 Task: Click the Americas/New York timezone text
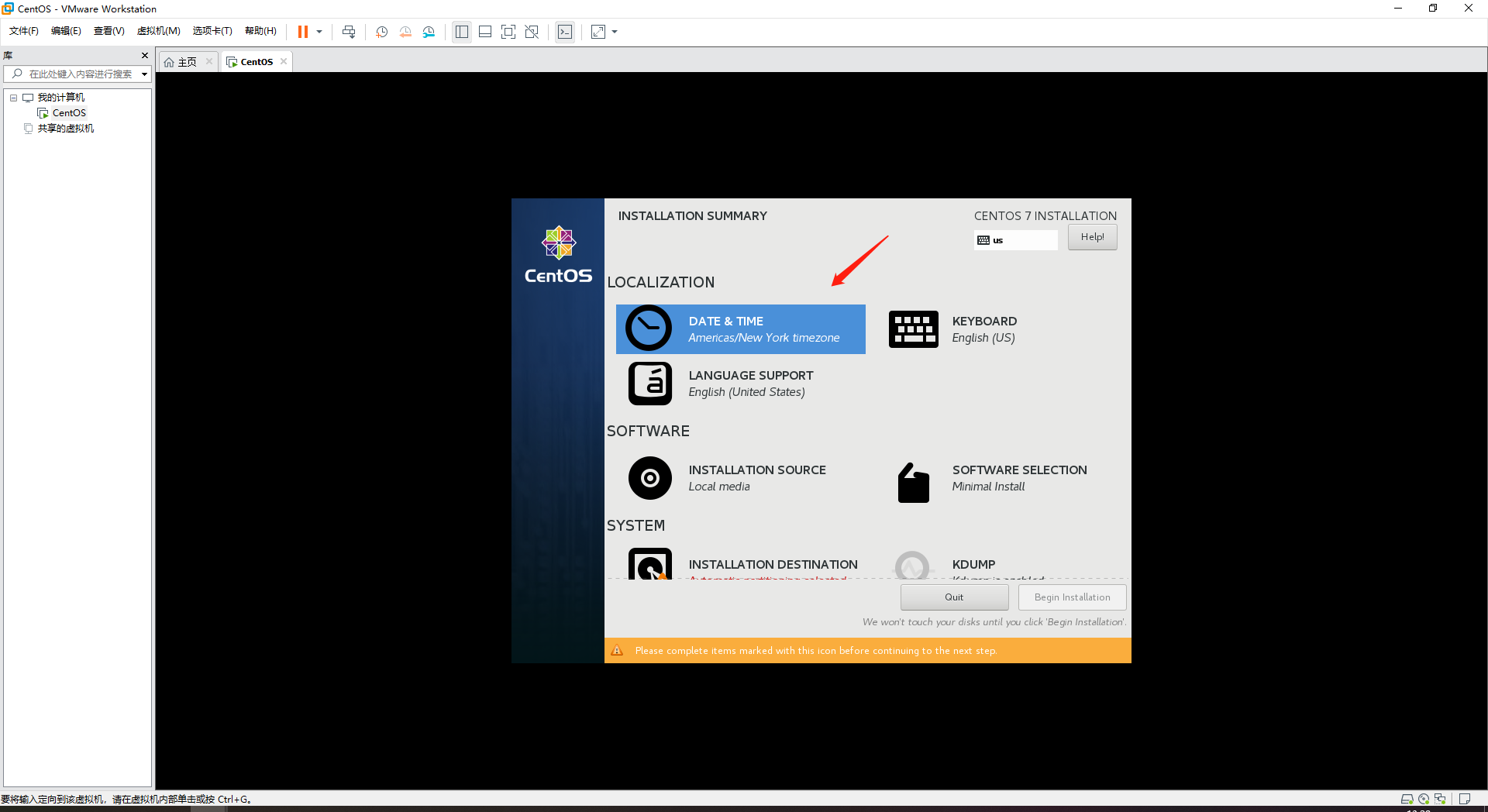tap(763, 338)
